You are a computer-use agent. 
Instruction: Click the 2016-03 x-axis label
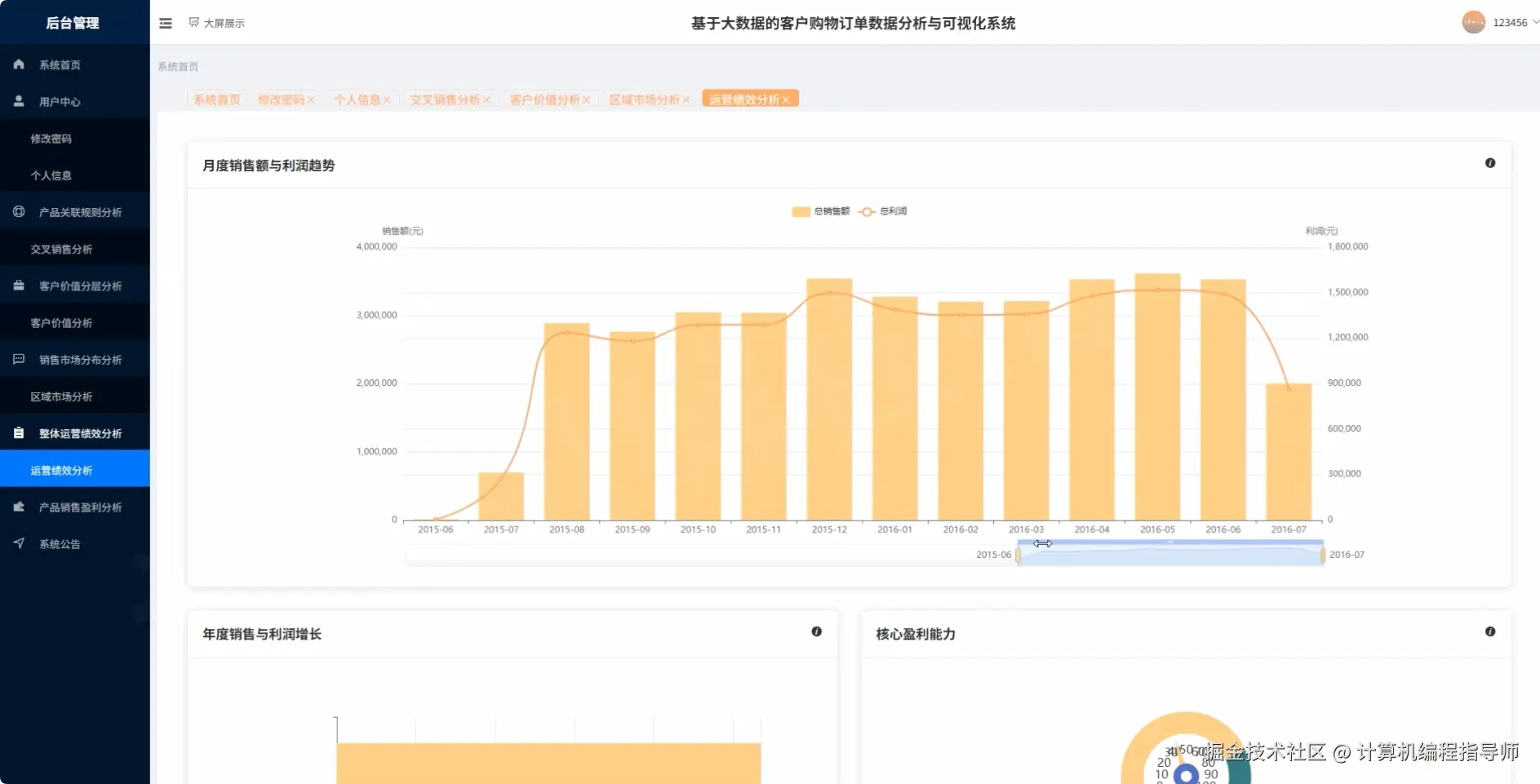click(1026, 529)
